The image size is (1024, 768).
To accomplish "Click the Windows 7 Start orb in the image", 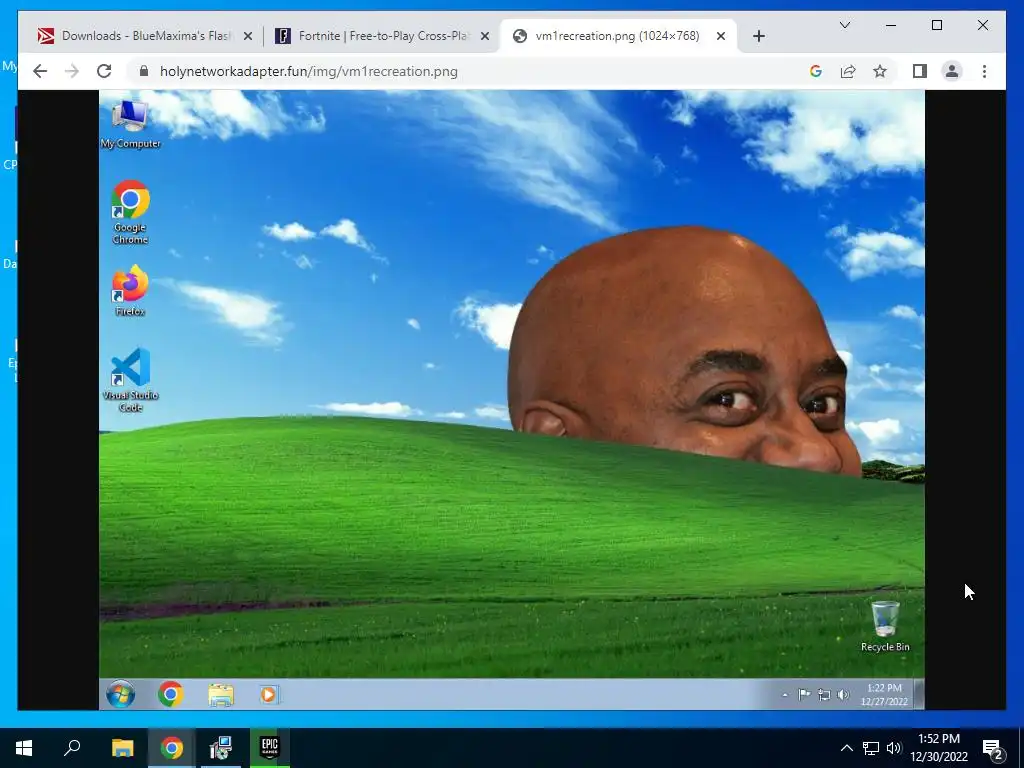I will [121, 694].
